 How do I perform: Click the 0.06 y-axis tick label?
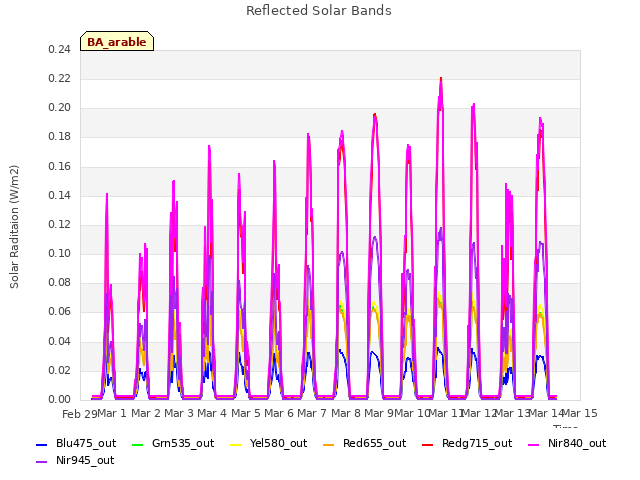pos(60,312)
